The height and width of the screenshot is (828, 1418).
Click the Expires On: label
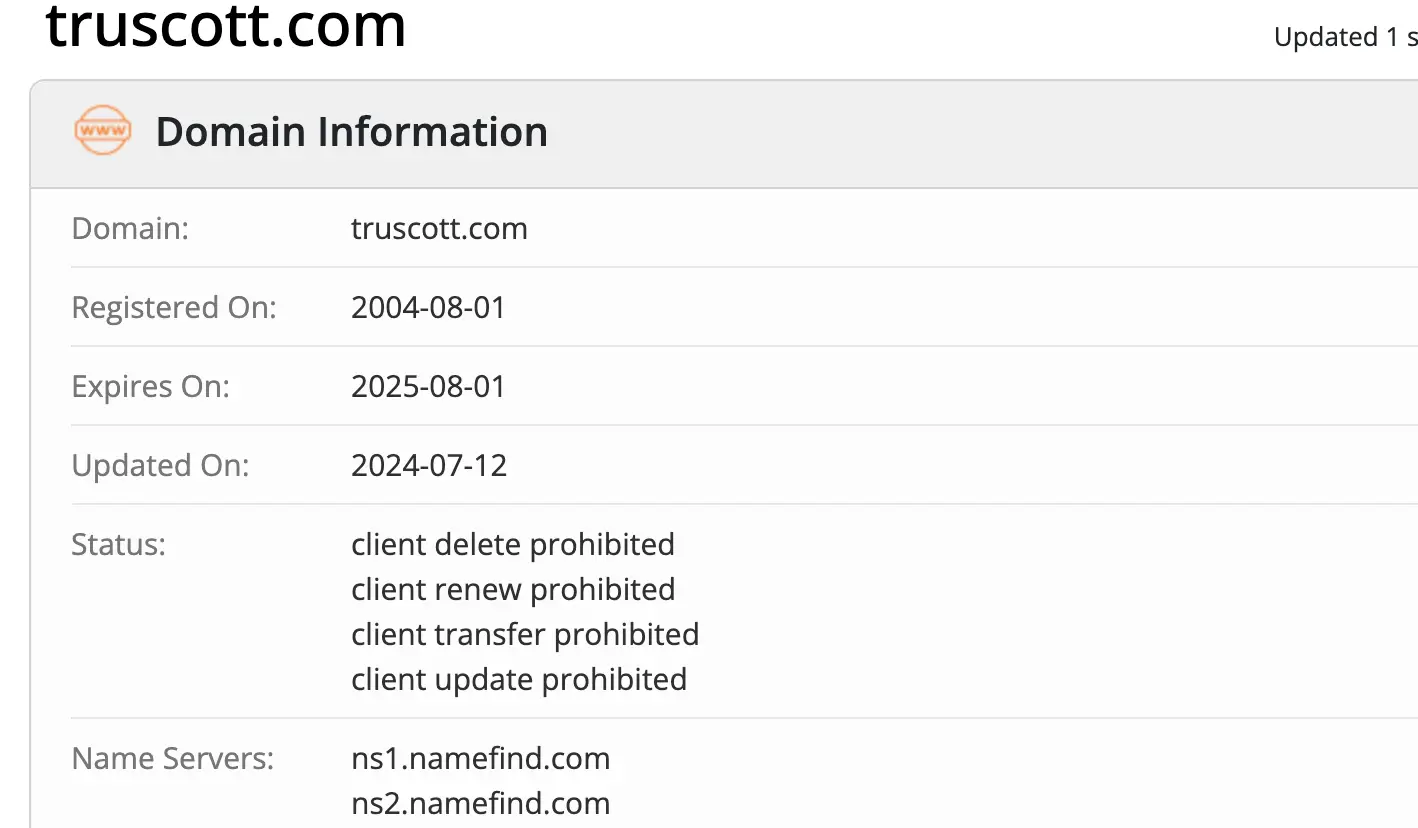(x=150, y=386)
